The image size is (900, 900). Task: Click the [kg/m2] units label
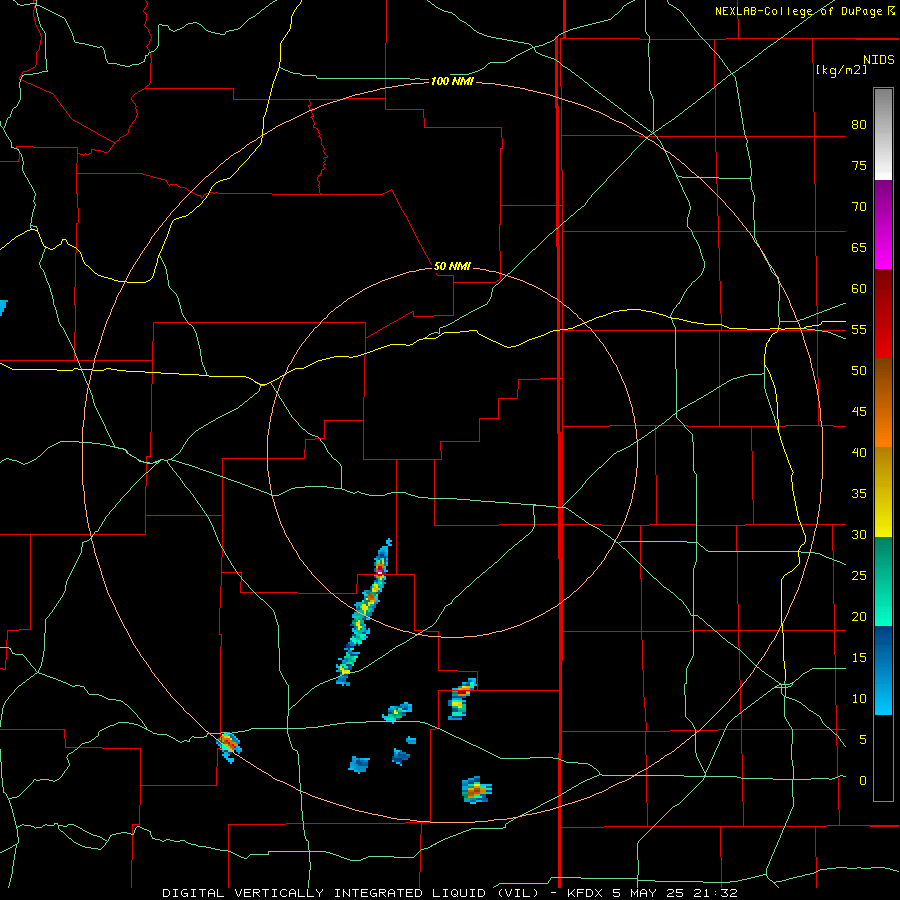(841, 70)
